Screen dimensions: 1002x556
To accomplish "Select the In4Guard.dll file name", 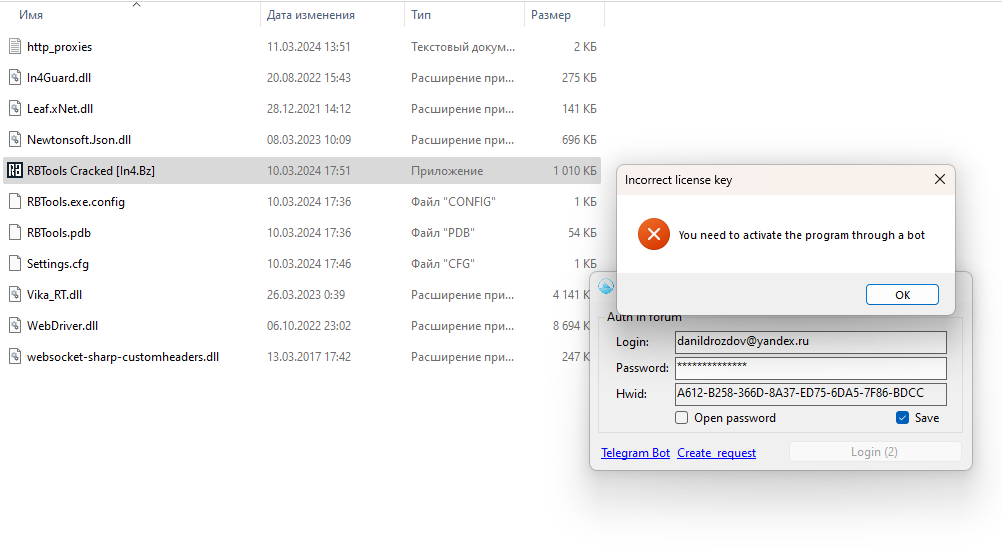I will tap(59, 77).
